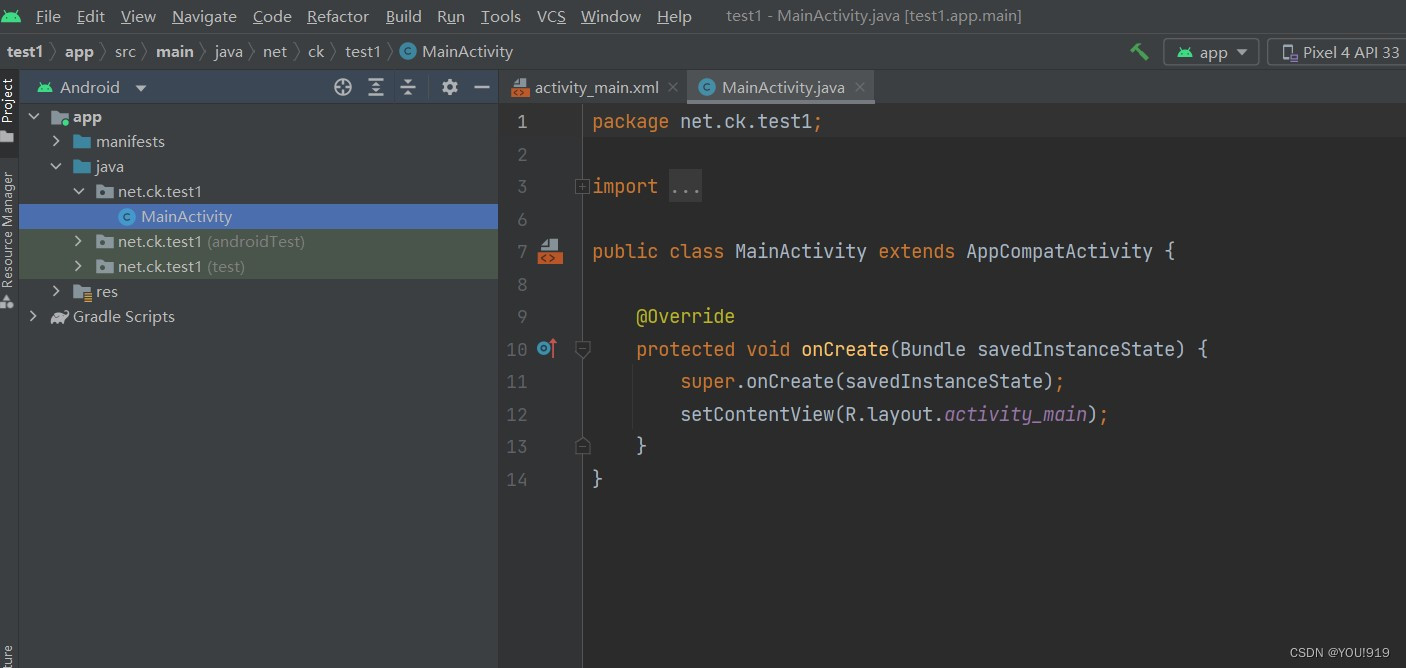The image size is (1406, 668).
Task: Click the Expand All icon
Action: click(x=376, y=87)
